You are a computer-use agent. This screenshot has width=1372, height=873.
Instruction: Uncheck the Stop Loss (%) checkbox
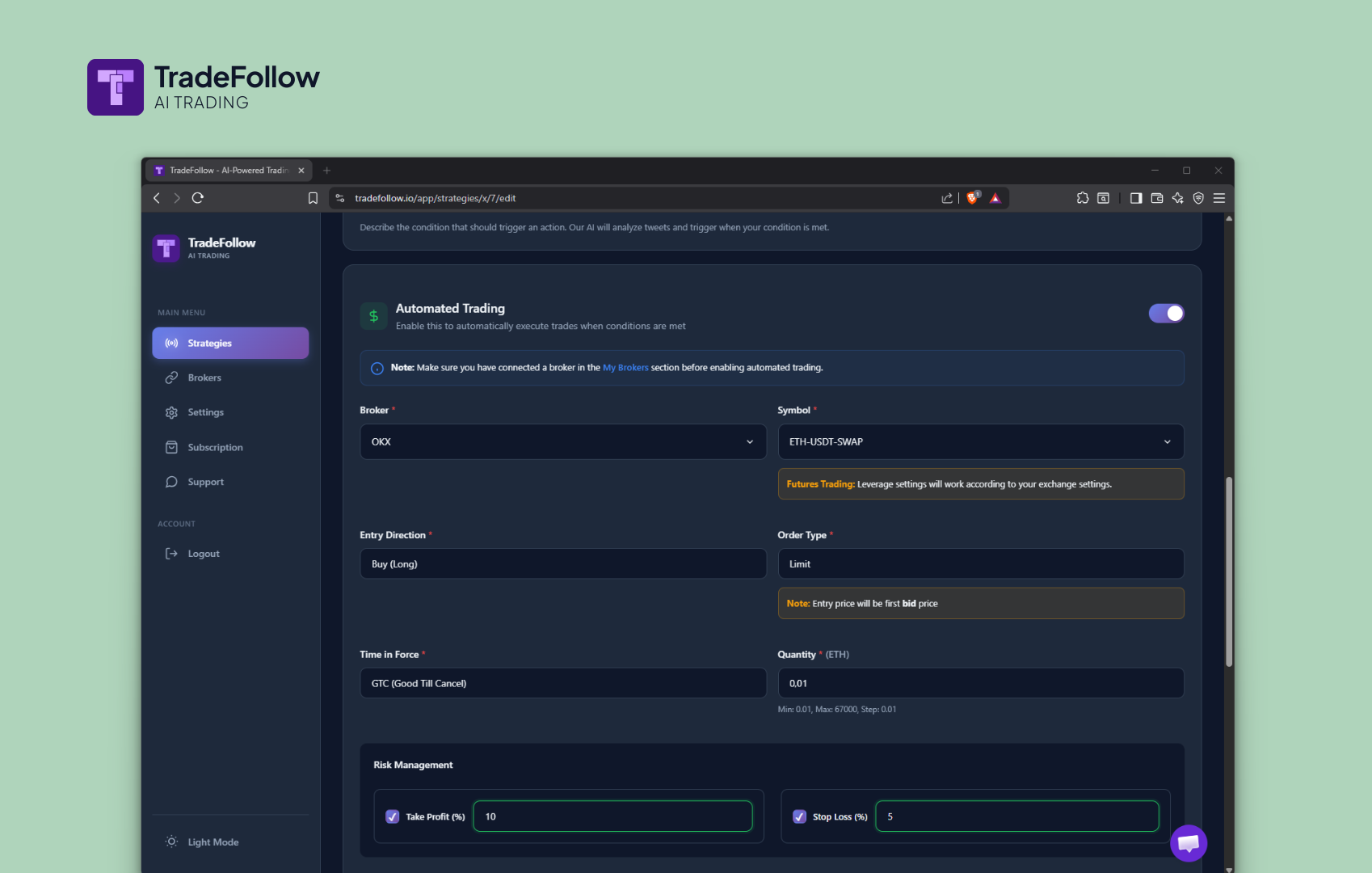(800, 816)
